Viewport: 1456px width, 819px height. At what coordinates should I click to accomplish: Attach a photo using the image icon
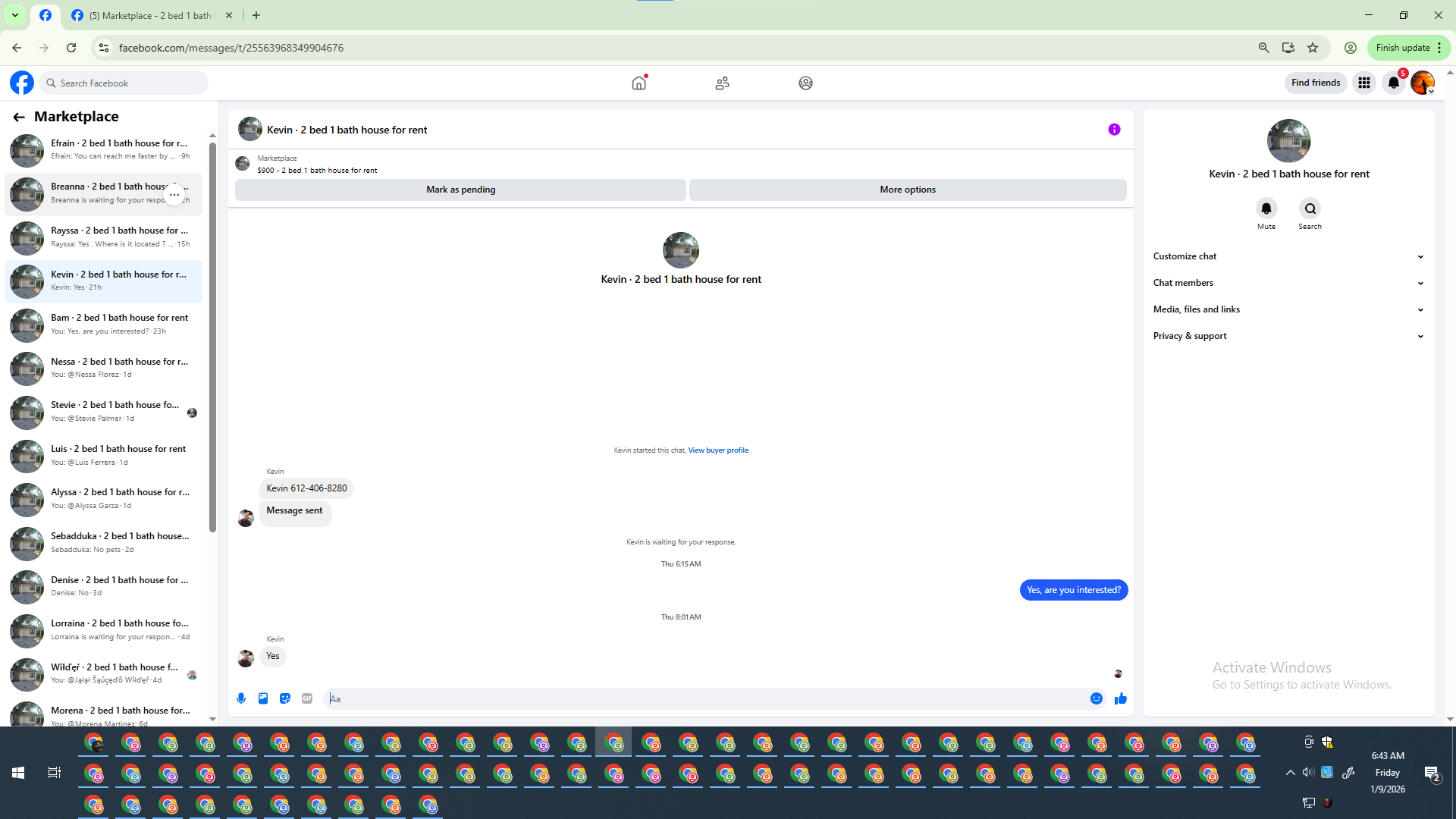[x=263, y=698]
